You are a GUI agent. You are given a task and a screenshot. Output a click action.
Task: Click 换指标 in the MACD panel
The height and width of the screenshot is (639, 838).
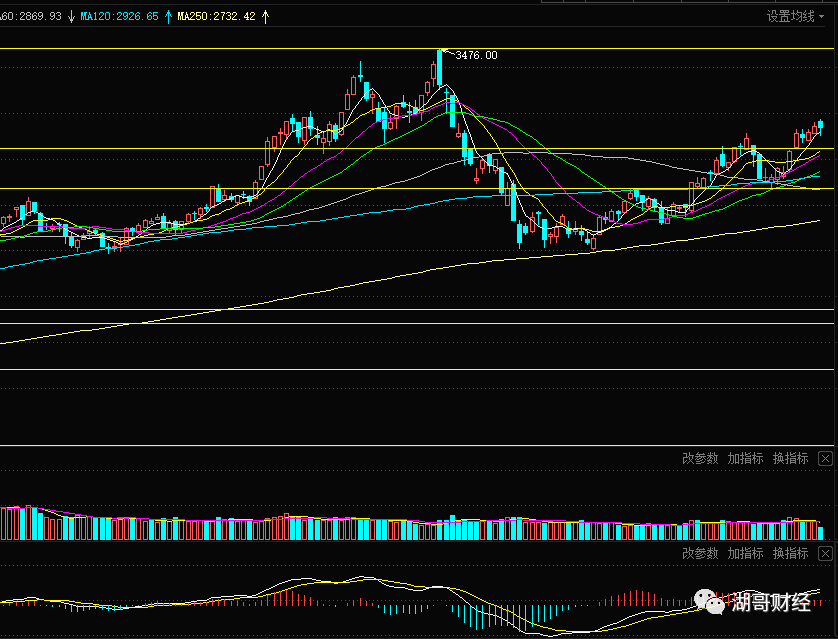click(790, 553)
